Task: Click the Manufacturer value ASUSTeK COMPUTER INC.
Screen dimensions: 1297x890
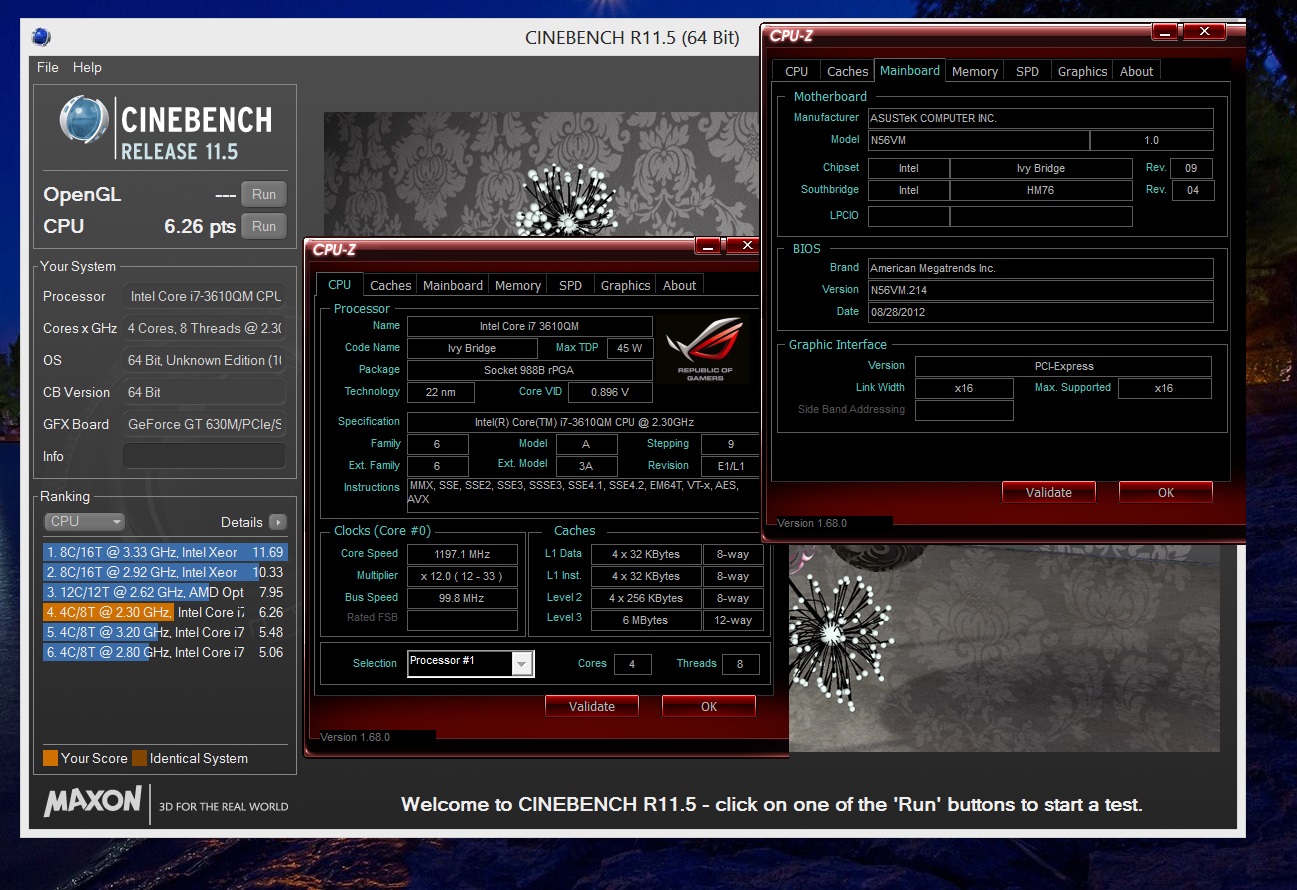Action: (x=1040, y=118)
